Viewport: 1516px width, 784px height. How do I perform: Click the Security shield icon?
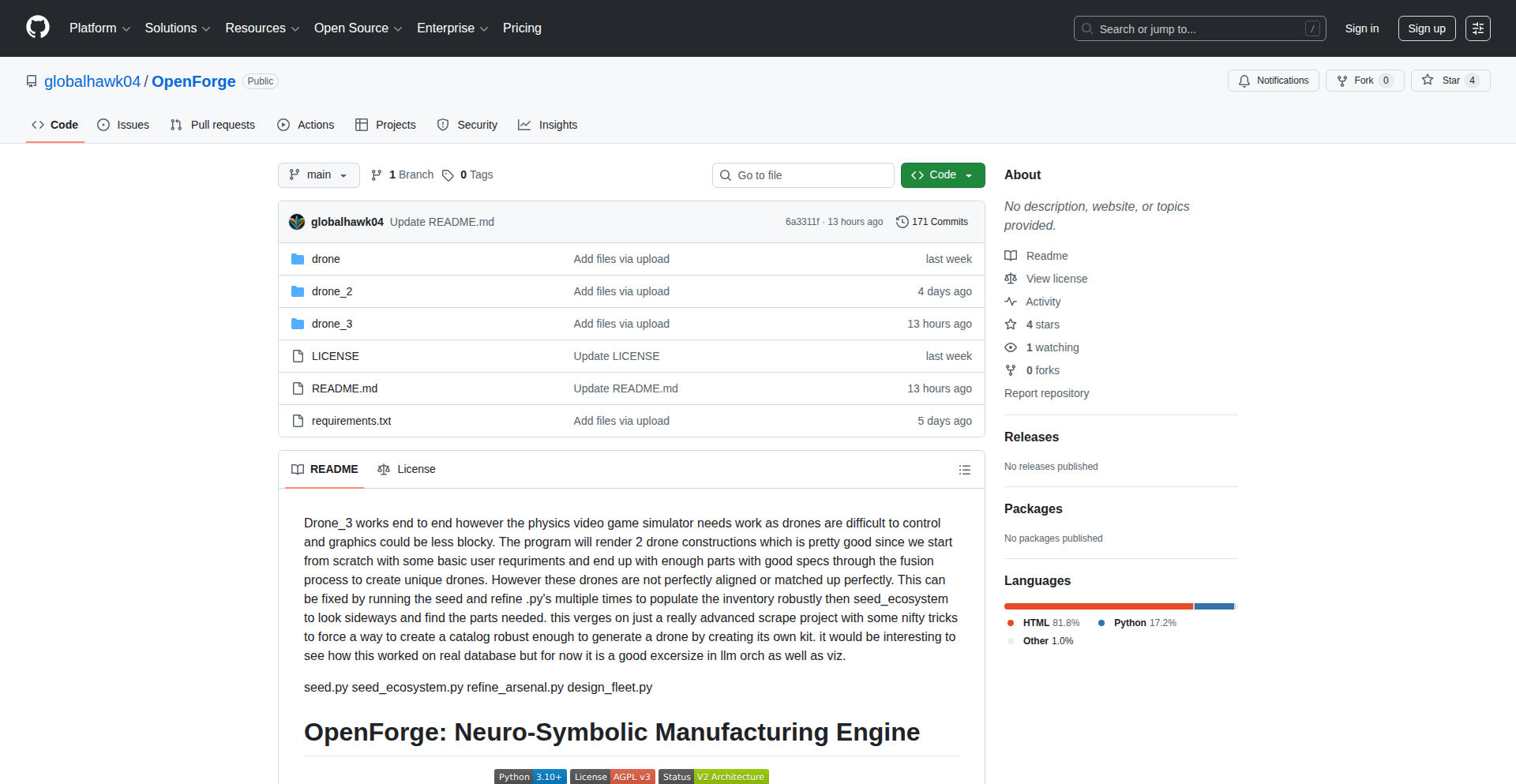click(443, 125)
